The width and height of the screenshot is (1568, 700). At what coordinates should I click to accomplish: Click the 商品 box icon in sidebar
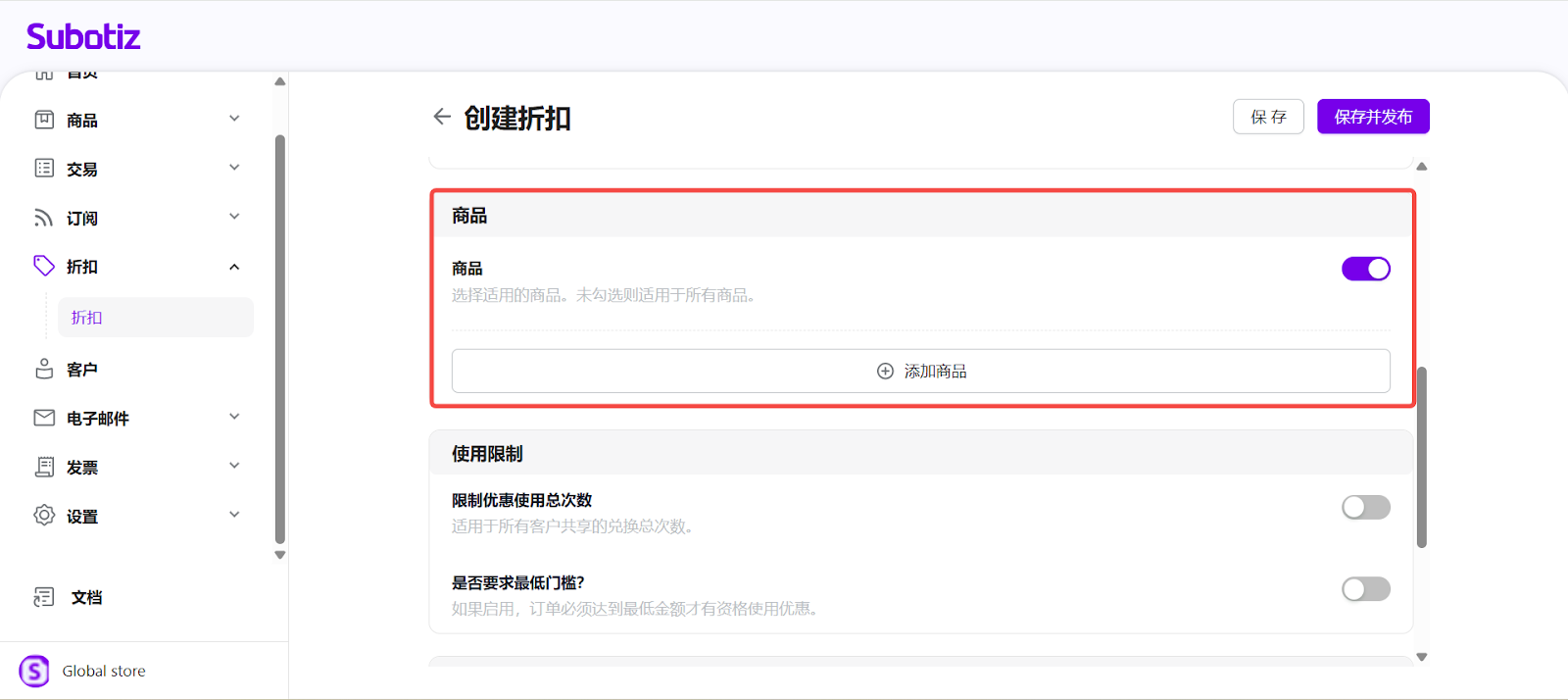coord(44,120)
